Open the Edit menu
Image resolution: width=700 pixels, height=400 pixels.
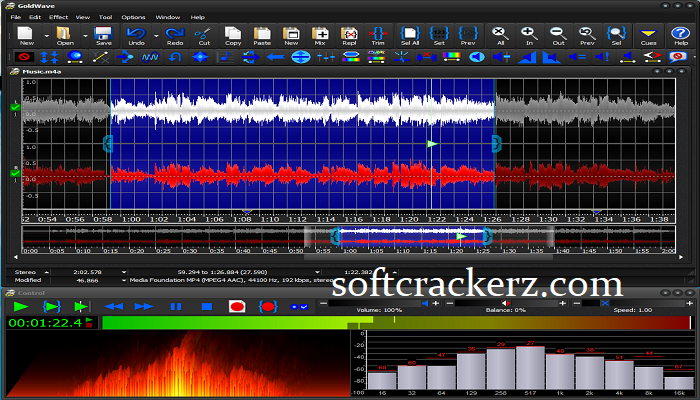click(35, 17)
